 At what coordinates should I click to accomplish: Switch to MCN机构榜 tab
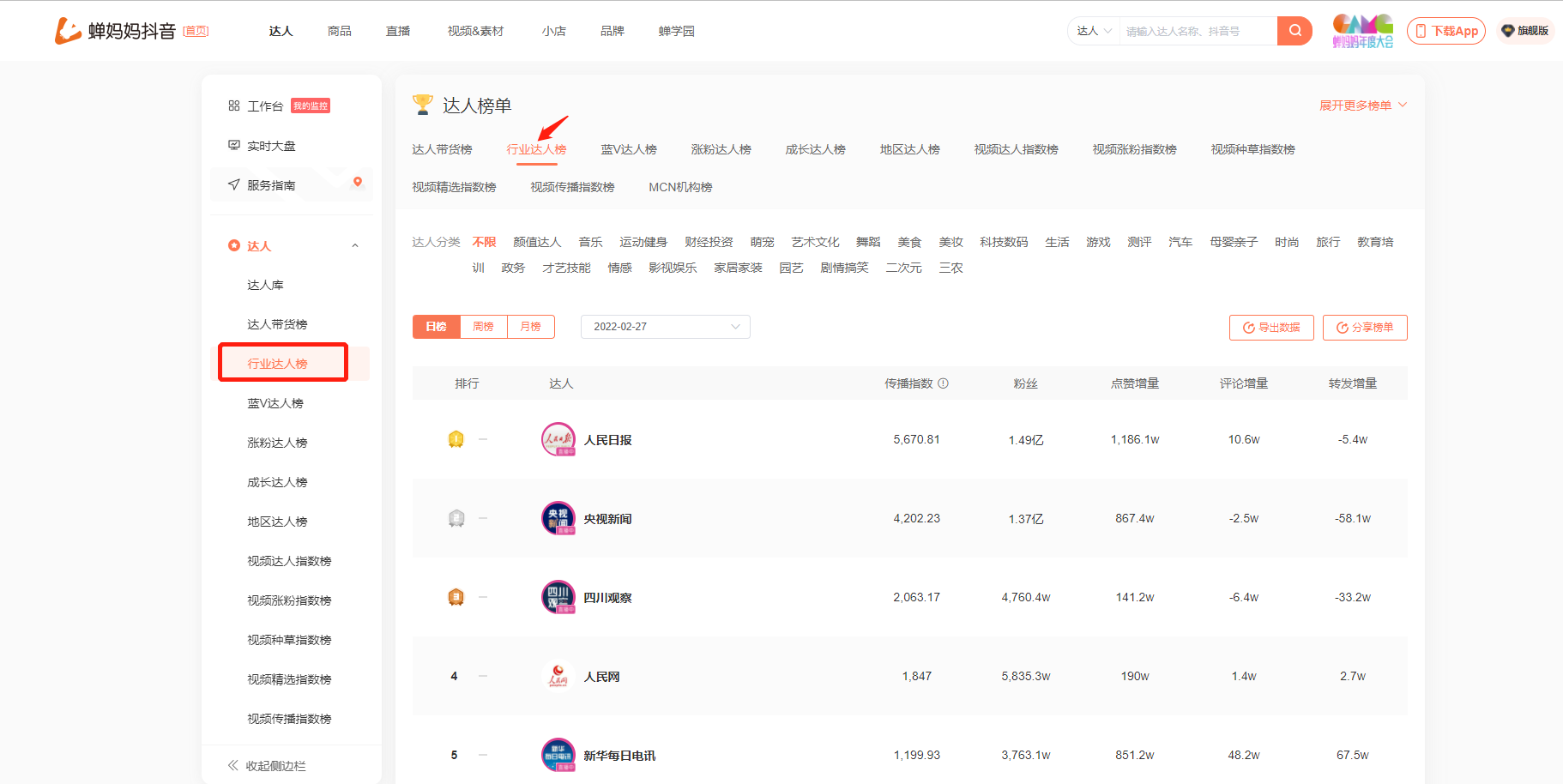coord(680,187)
